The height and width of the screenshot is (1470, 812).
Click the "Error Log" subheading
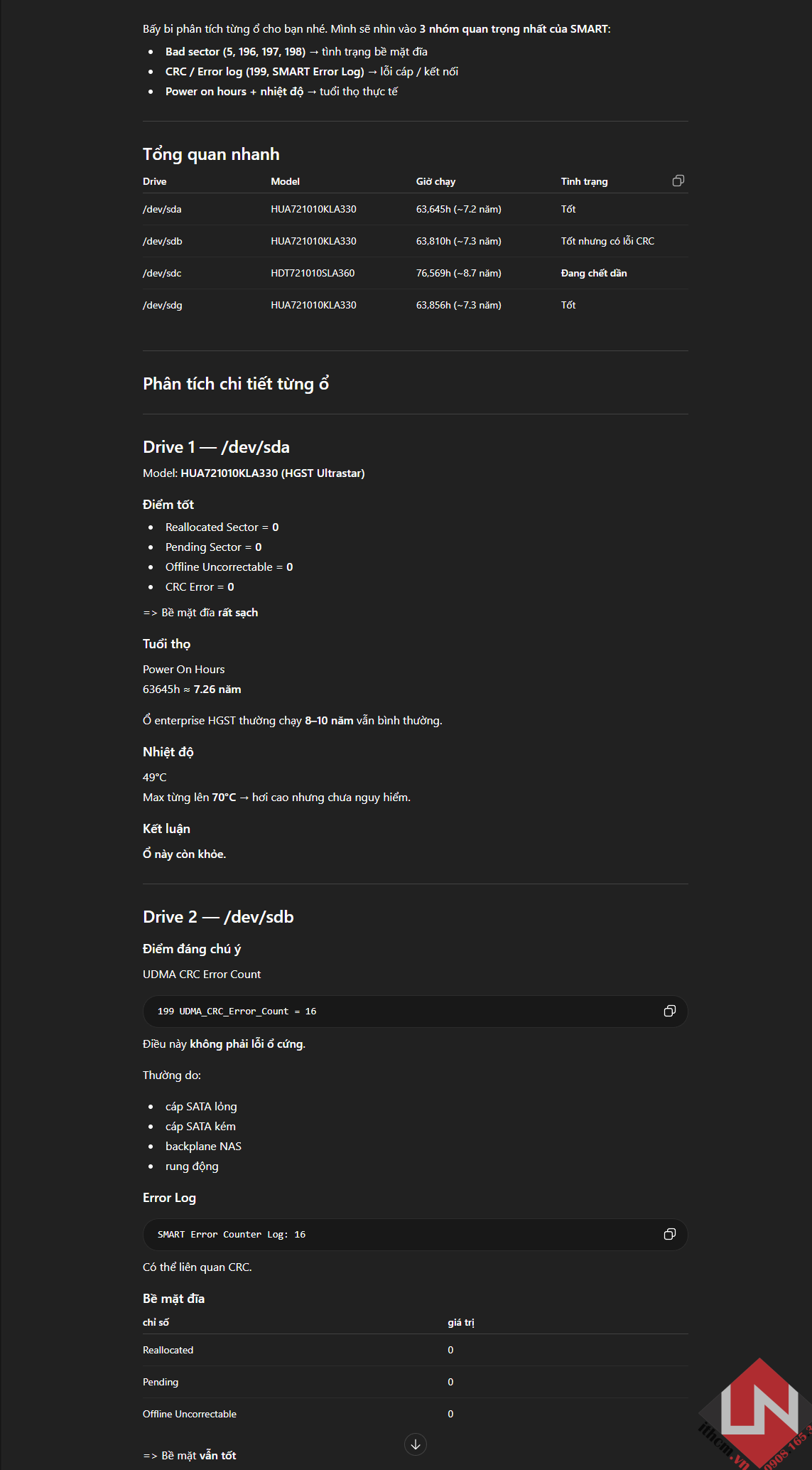click(169, 1198)
